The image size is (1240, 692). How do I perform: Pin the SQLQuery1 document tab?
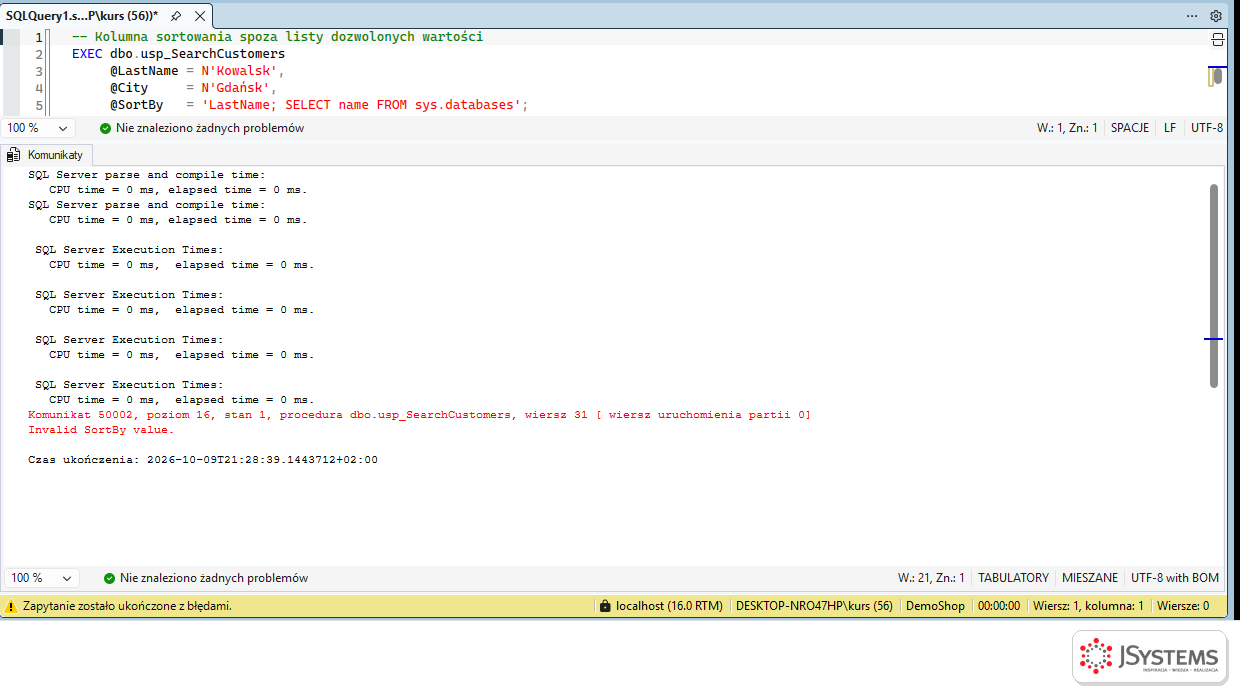[176, 16]
